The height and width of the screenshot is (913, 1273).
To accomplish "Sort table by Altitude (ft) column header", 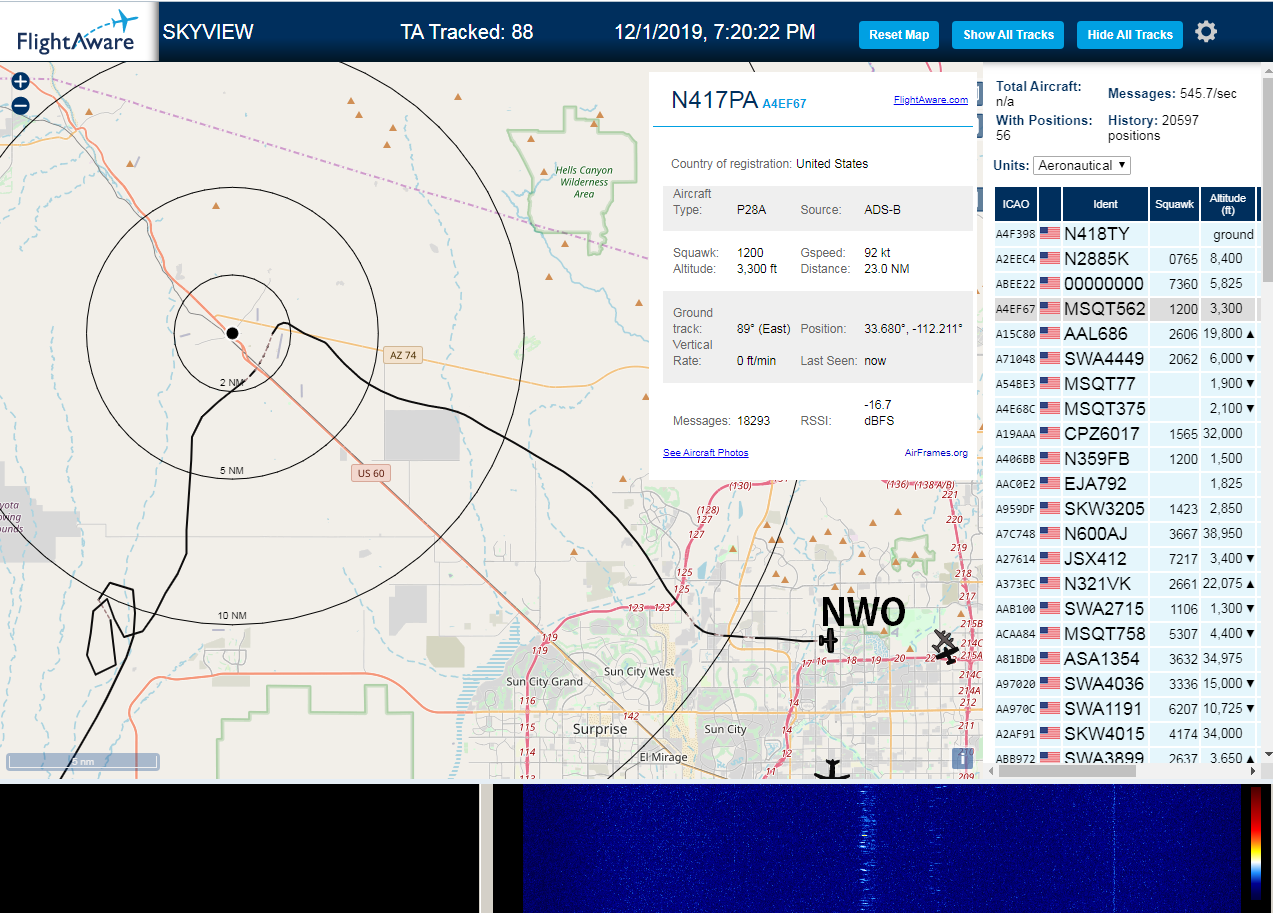I will [x=1227, y=204].
